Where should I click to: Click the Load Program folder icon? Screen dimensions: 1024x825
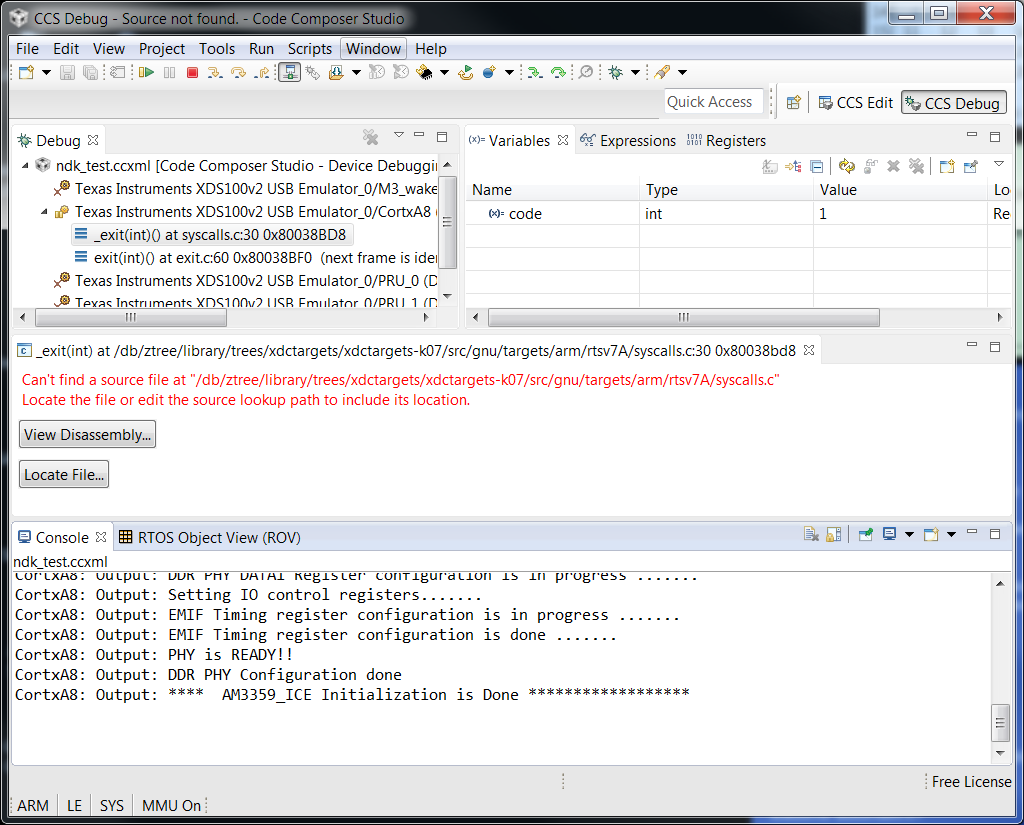336,72
